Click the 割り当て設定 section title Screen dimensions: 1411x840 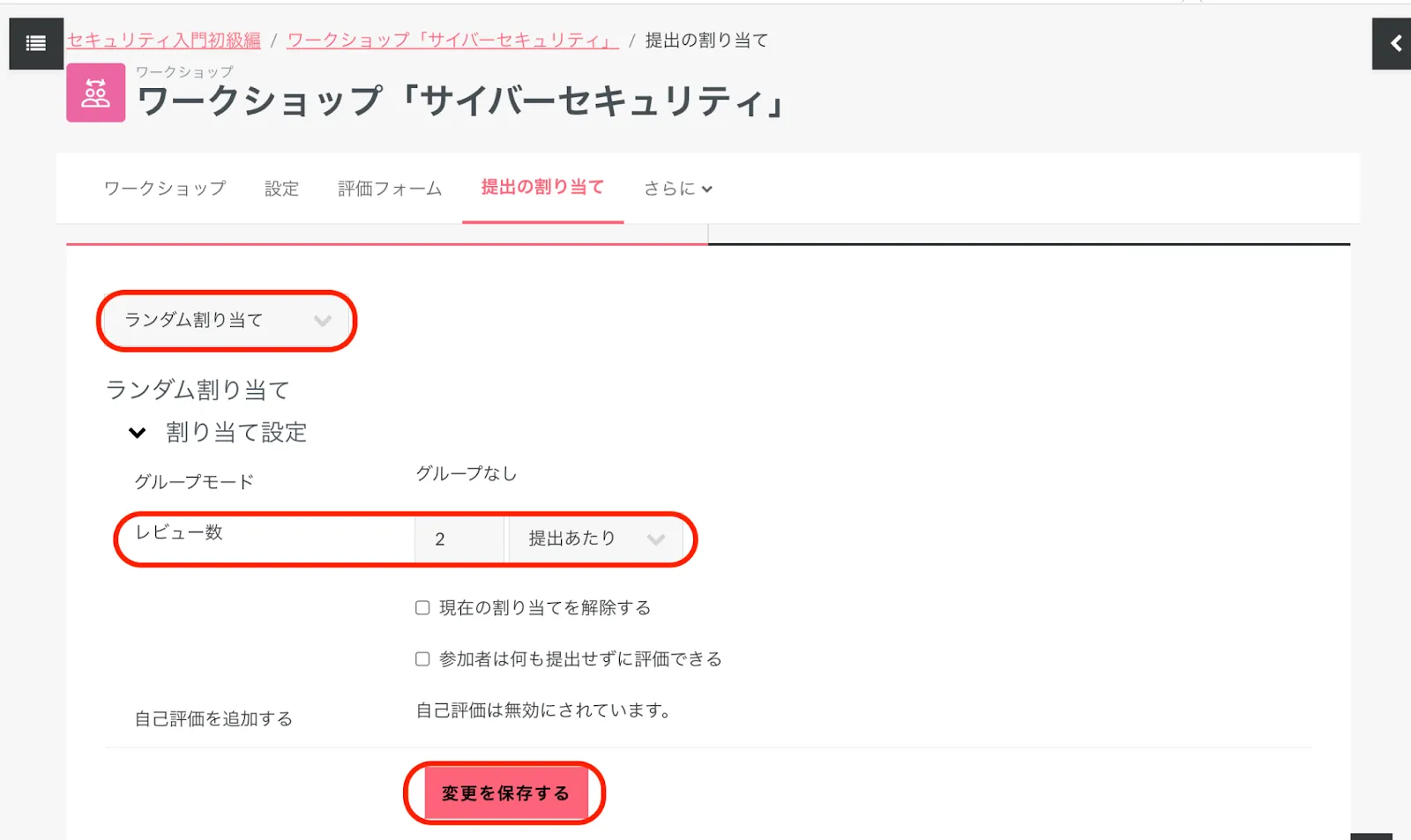click(236, 433)
